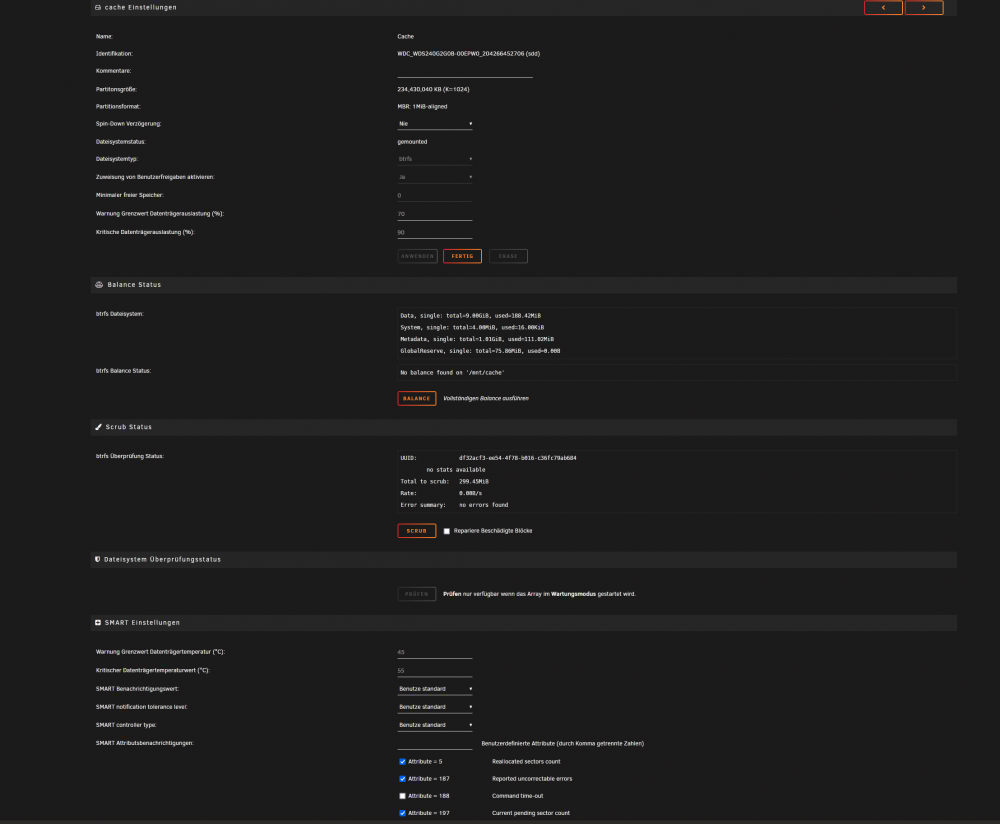This screenshot has height=824, width=1000.
Task: Click Warnung Grenzwert Datenträgertemperatur field
Action: coord(435,652)
